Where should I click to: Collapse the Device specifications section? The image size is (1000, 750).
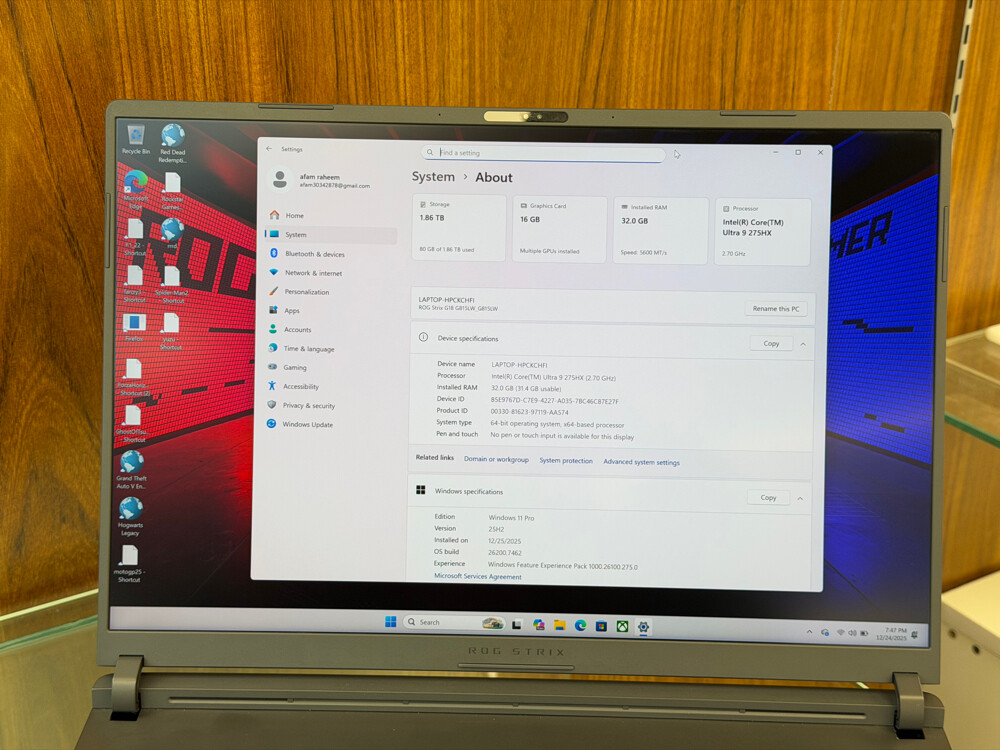[803, 344]
